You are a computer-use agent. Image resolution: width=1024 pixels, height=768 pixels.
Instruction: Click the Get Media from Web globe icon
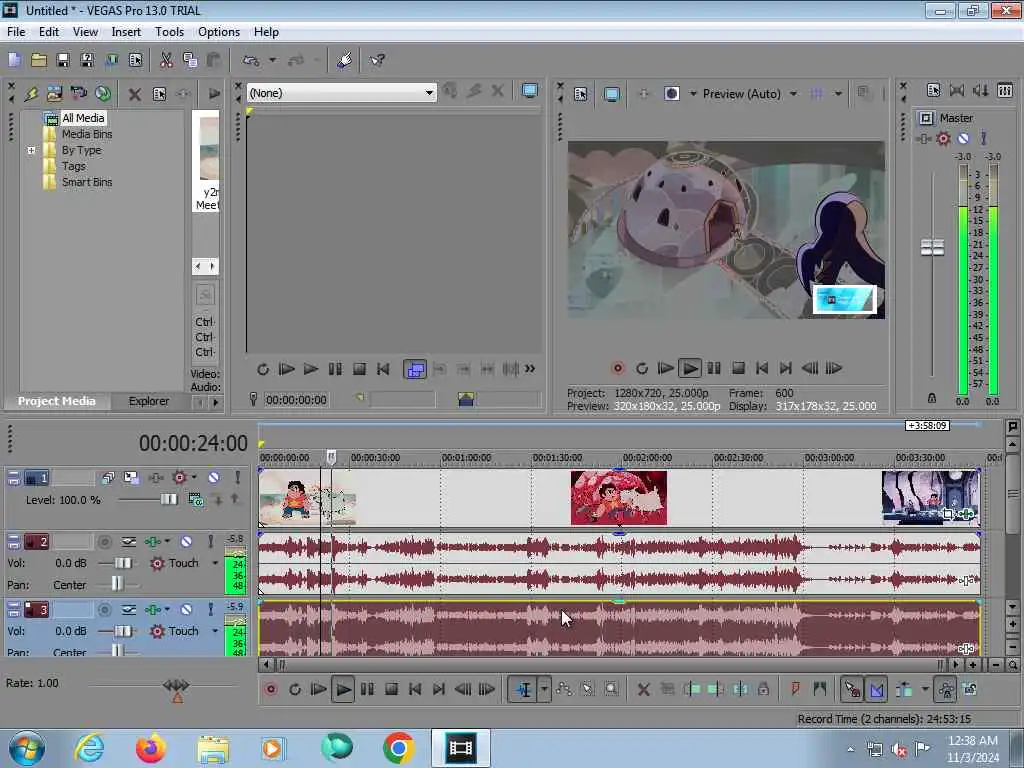tap(103, 93)
